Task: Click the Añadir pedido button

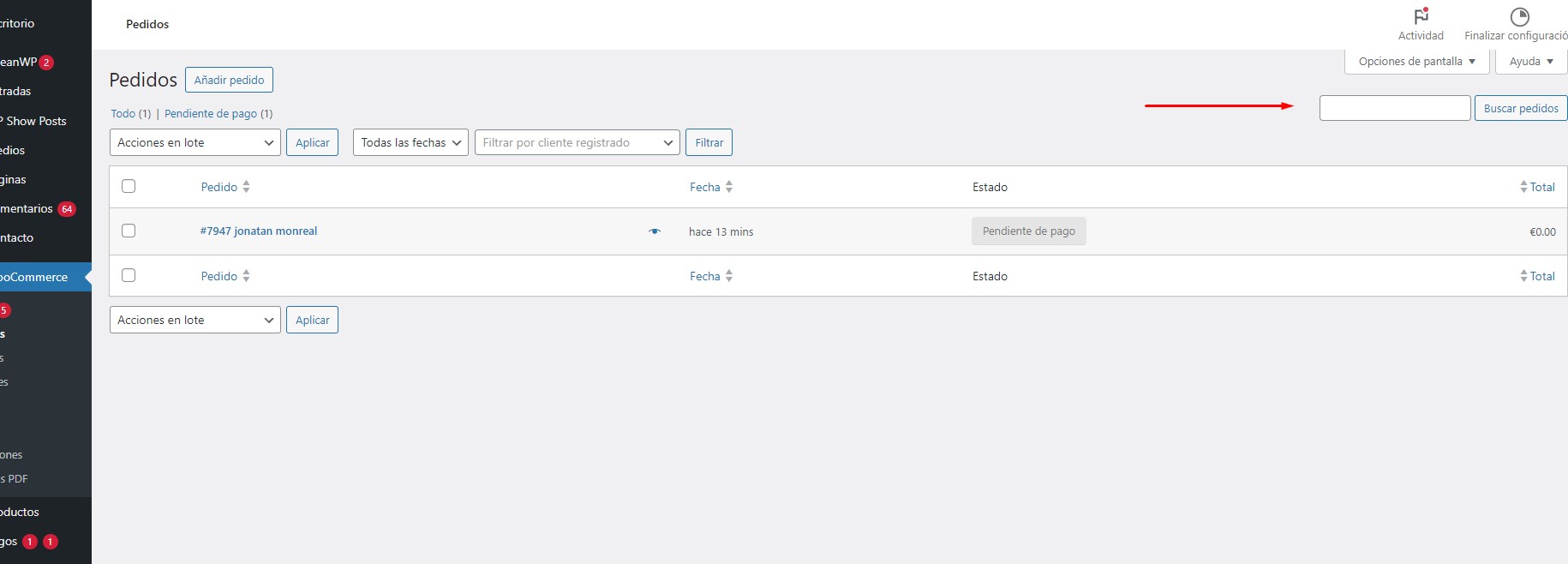Action: [x=229, y=80]
